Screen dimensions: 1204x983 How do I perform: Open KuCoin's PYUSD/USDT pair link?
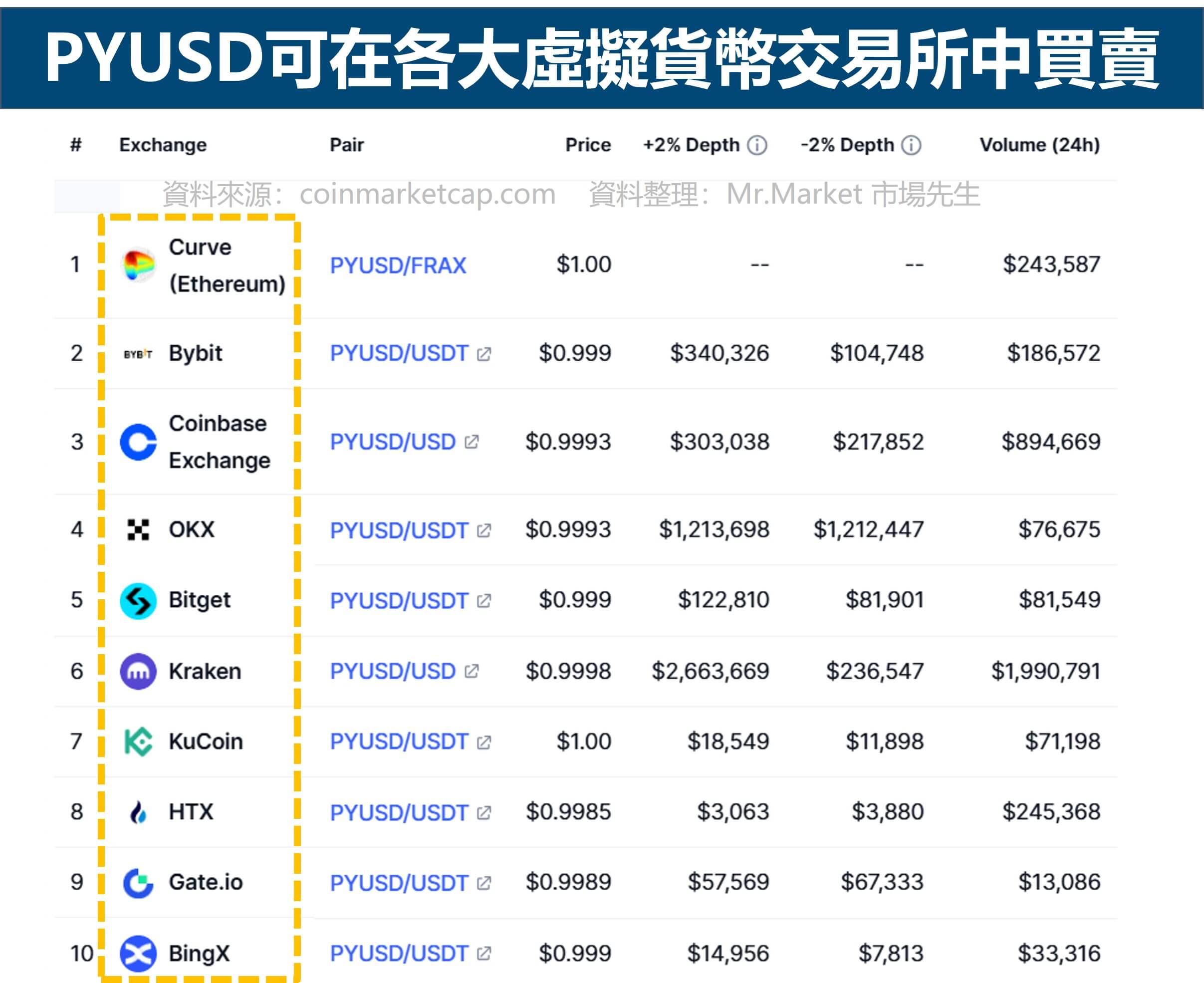[400, 741]
